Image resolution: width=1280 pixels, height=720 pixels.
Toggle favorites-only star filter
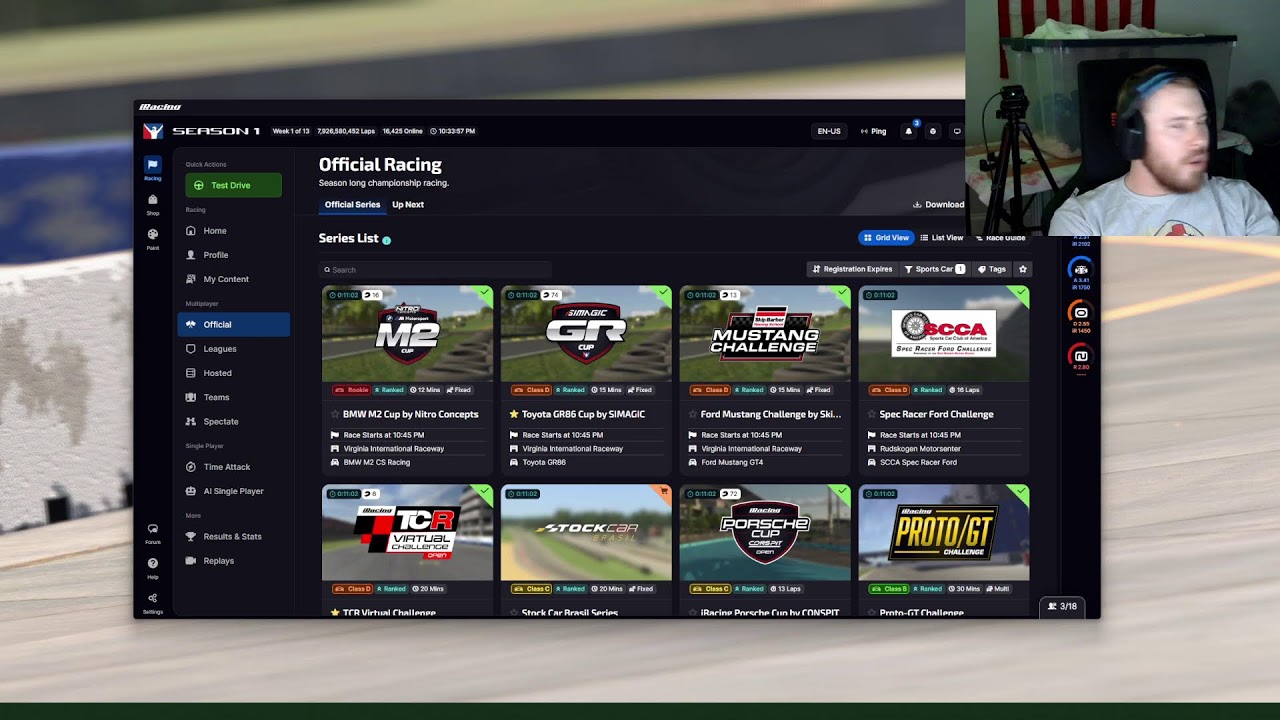tap(1022, 269)
